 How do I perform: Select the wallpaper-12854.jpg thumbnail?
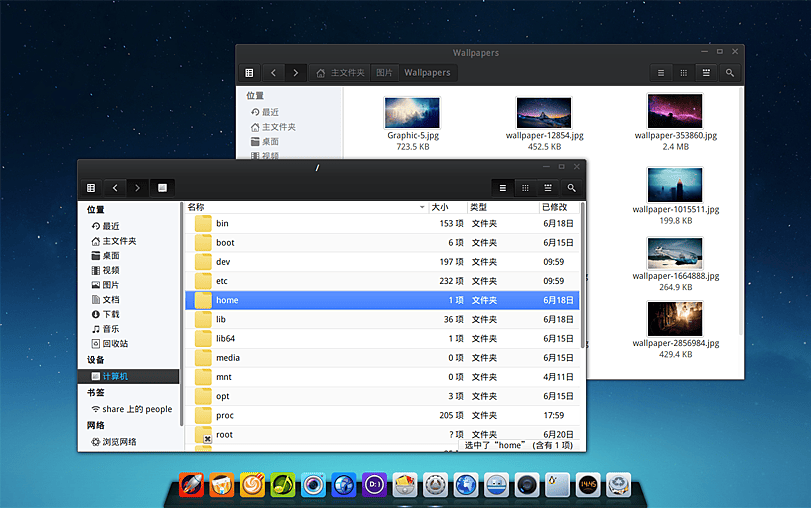click(x=544, y=113)
